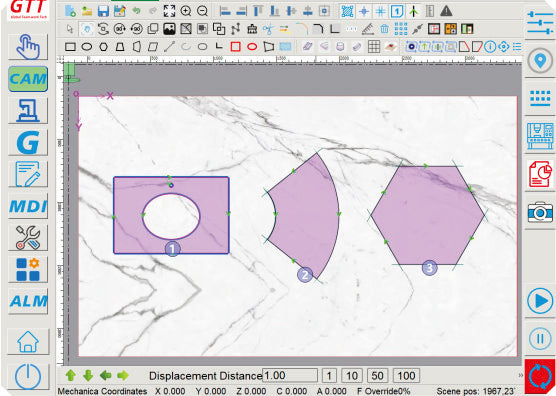556x396 pixels.
Task: Switch to the G code tab
Action: 28,143
